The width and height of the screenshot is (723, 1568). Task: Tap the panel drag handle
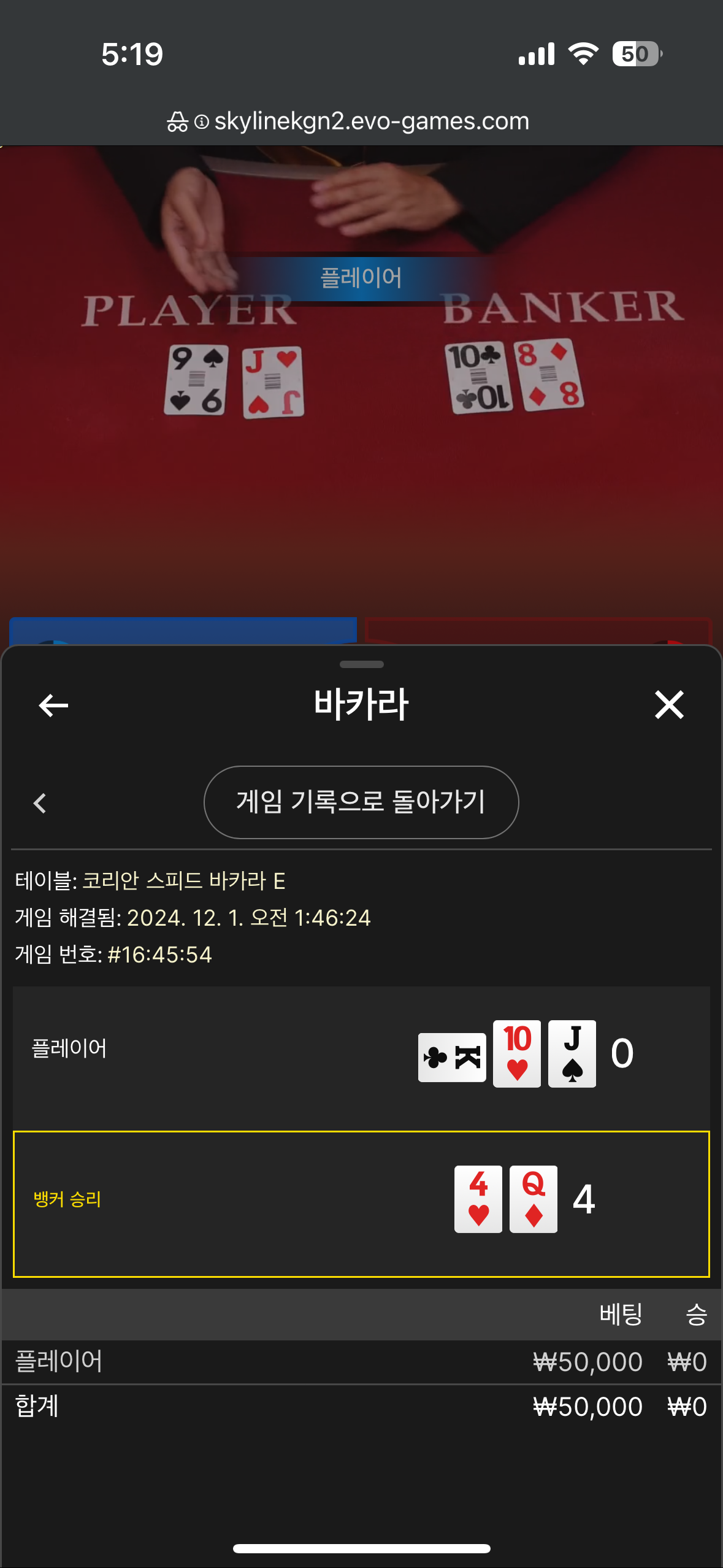point(362,664)
